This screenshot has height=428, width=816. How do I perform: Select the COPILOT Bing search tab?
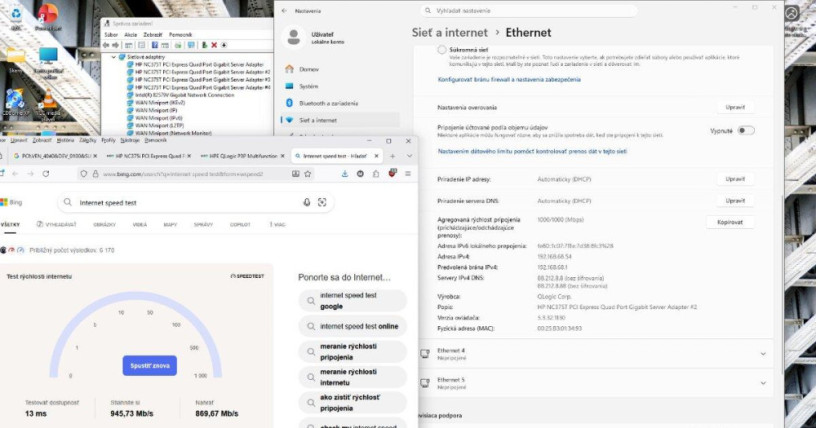[240, 224]
